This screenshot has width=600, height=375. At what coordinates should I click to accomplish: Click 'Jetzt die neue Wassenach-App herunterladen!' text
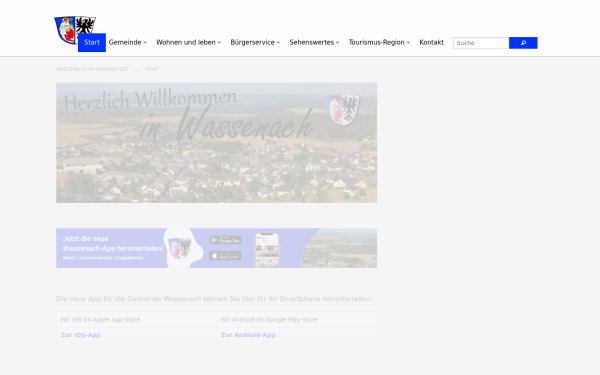pyautogui.click(x=113, y=243)
